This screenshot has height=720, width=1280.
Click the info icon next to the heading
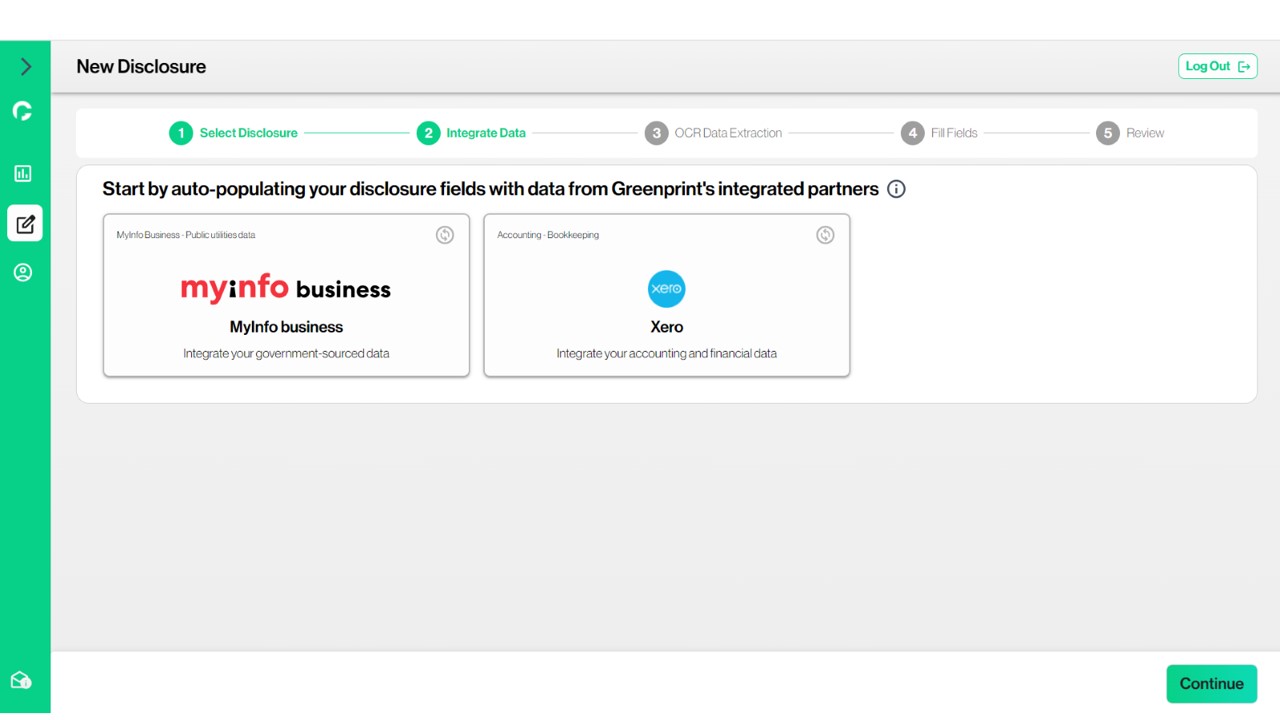coord(896,189)
